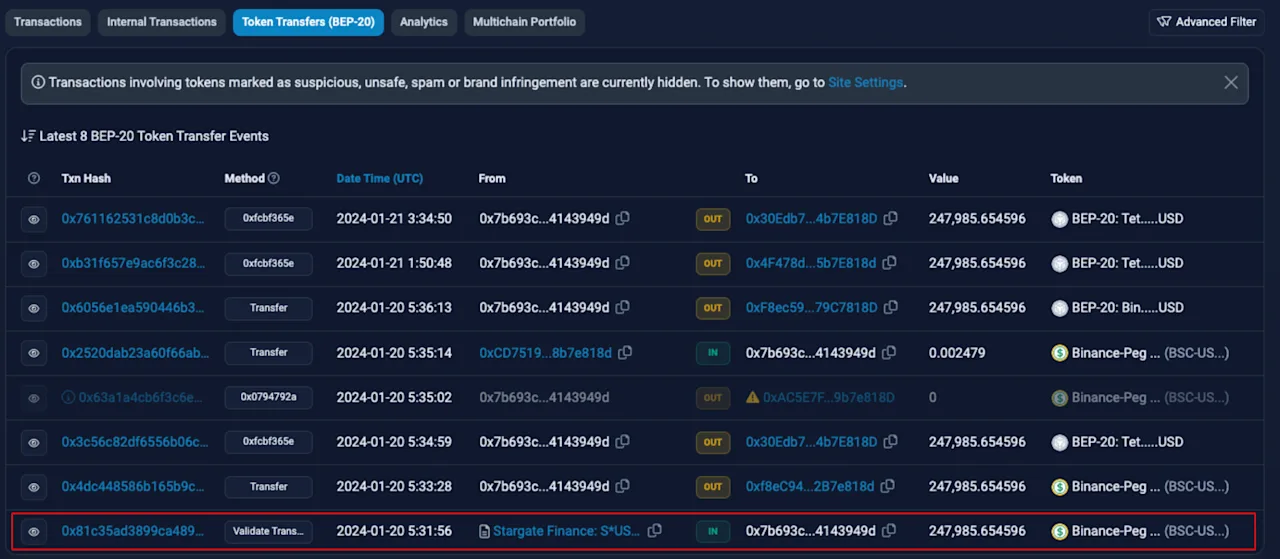1280x559 pixels.
Task: Copy To address in 5:35:14 row
Action: coord(889,353)
